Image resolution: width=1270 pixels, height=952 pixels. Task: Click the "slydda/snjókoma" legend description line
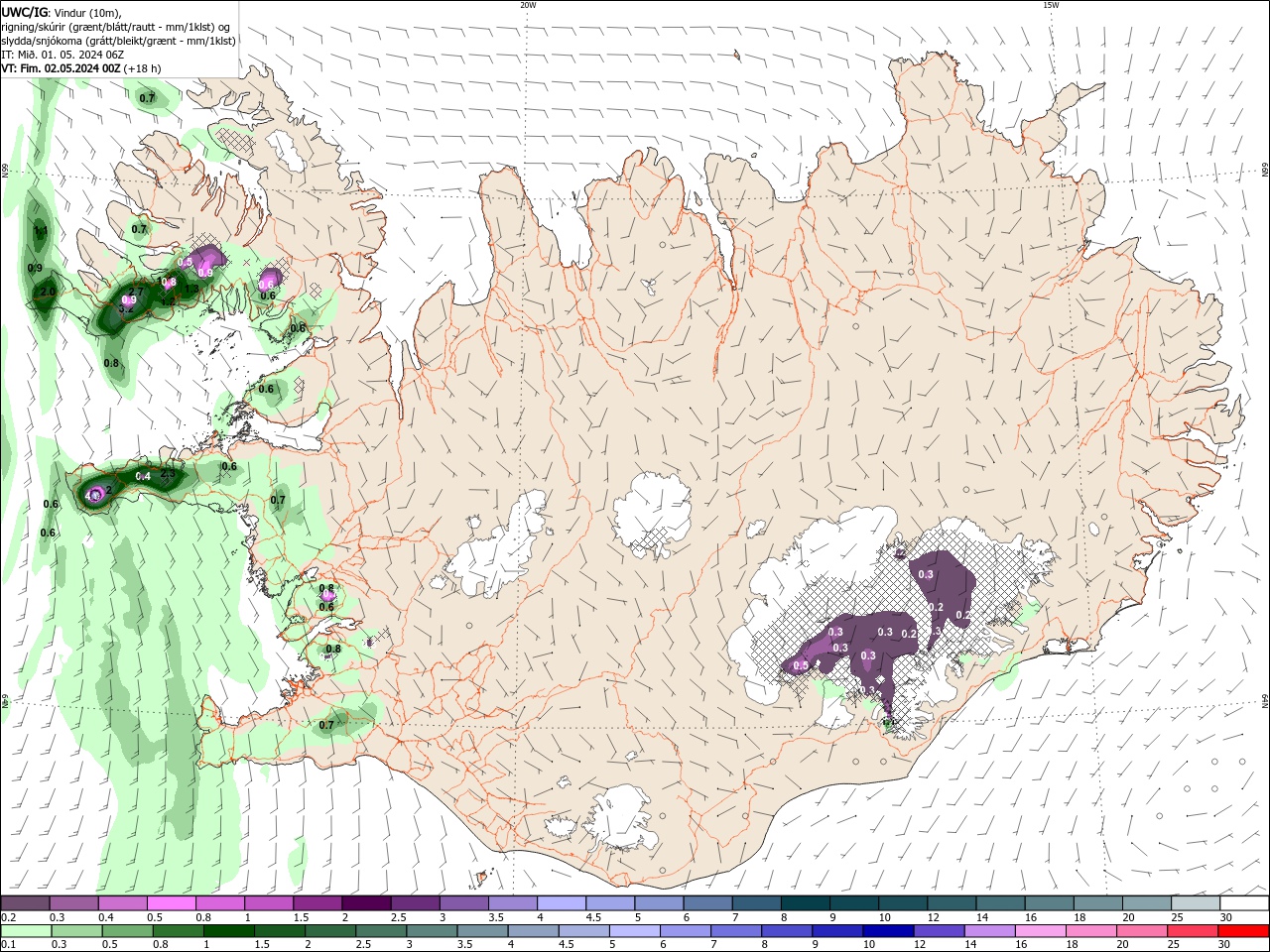[x=118, y=41]
